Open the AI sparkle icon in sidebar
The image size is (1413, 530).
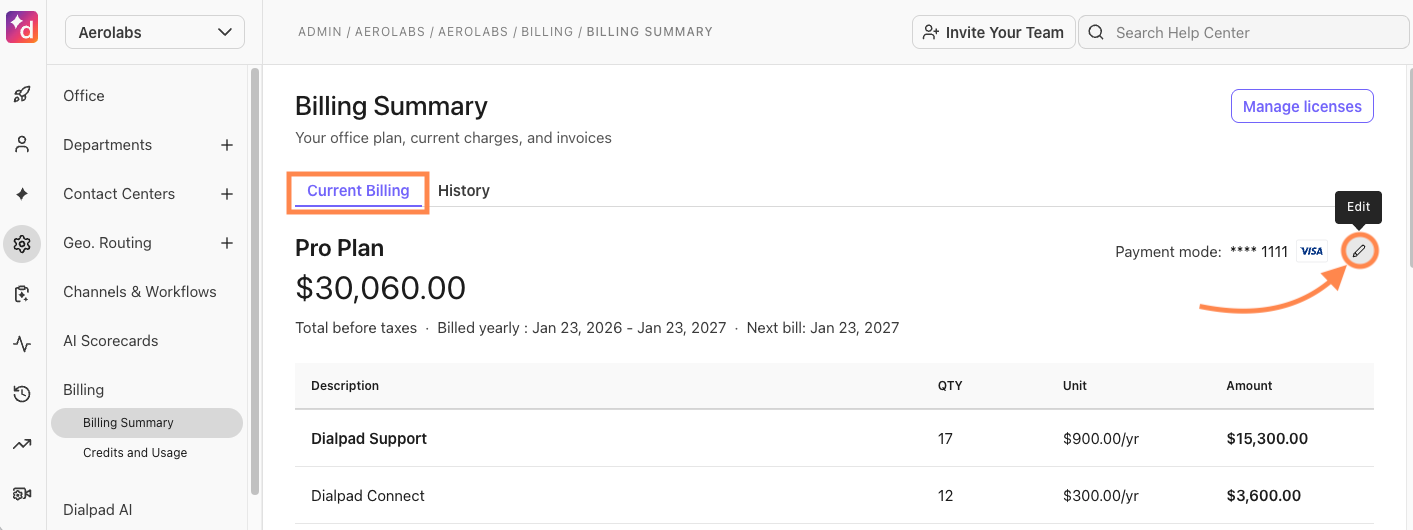tap(22, 193)
